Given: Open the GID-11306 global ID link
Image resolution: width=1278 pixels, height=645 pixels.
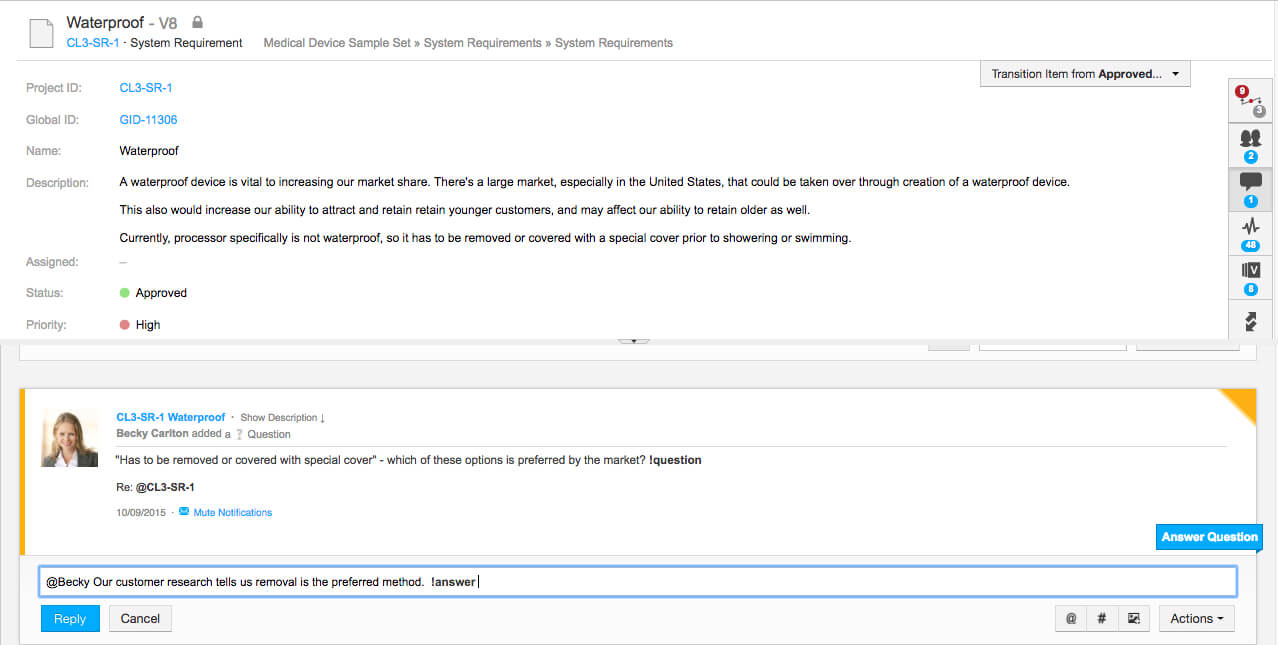Looking at the screenshot, I should click(148, 120).
